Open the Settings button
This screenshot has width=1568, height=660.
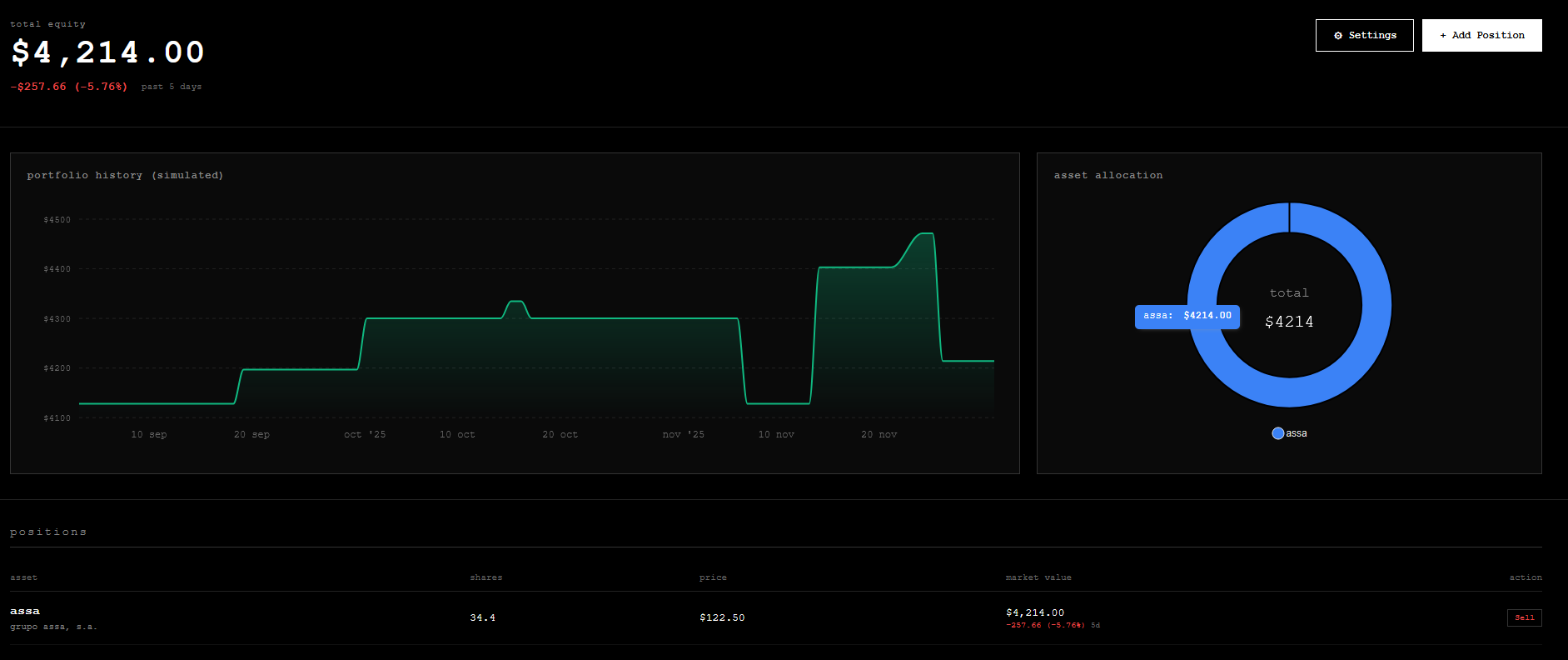tap(1364, 35)
